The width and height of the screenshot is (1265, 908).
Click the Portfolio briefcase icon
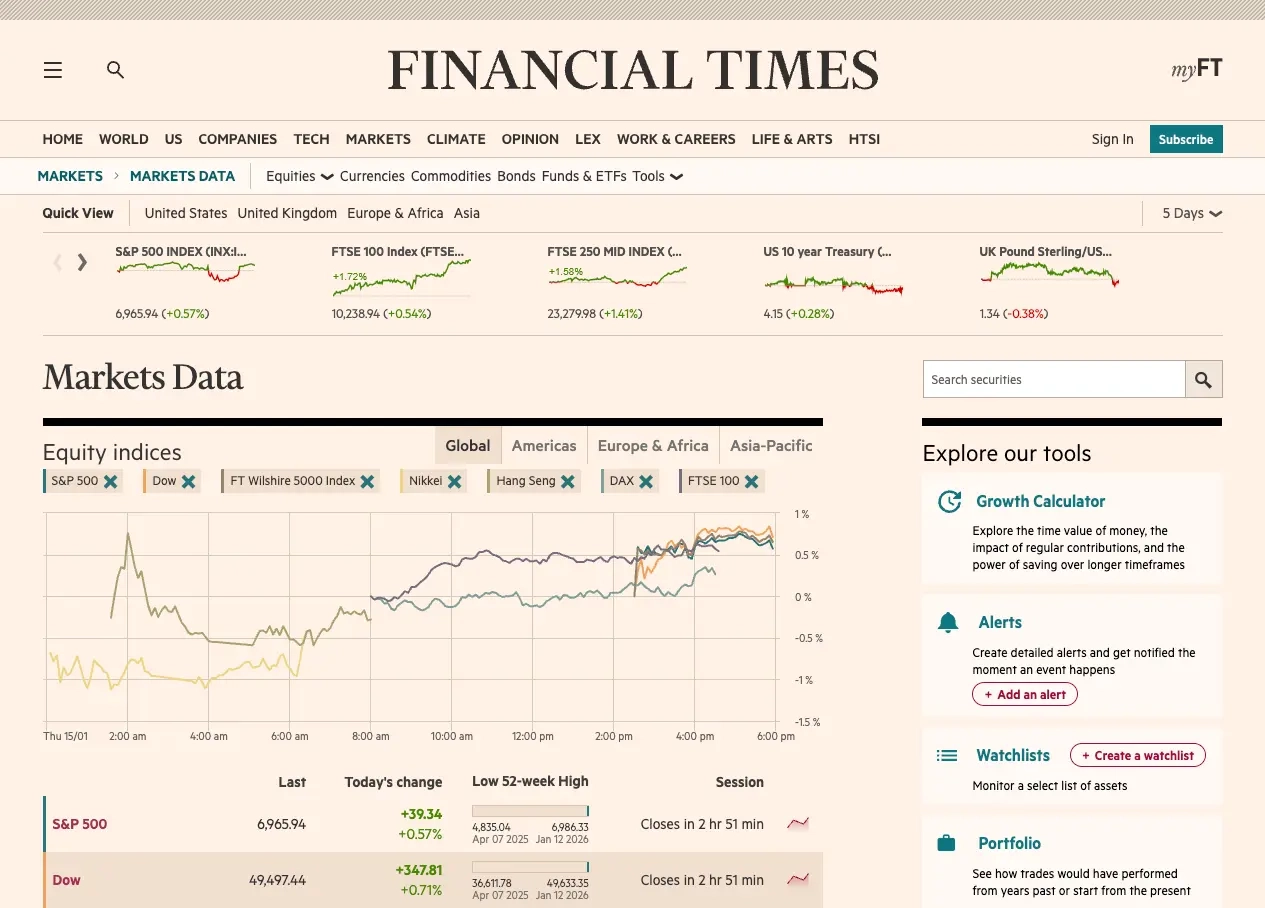pos(948,843)
